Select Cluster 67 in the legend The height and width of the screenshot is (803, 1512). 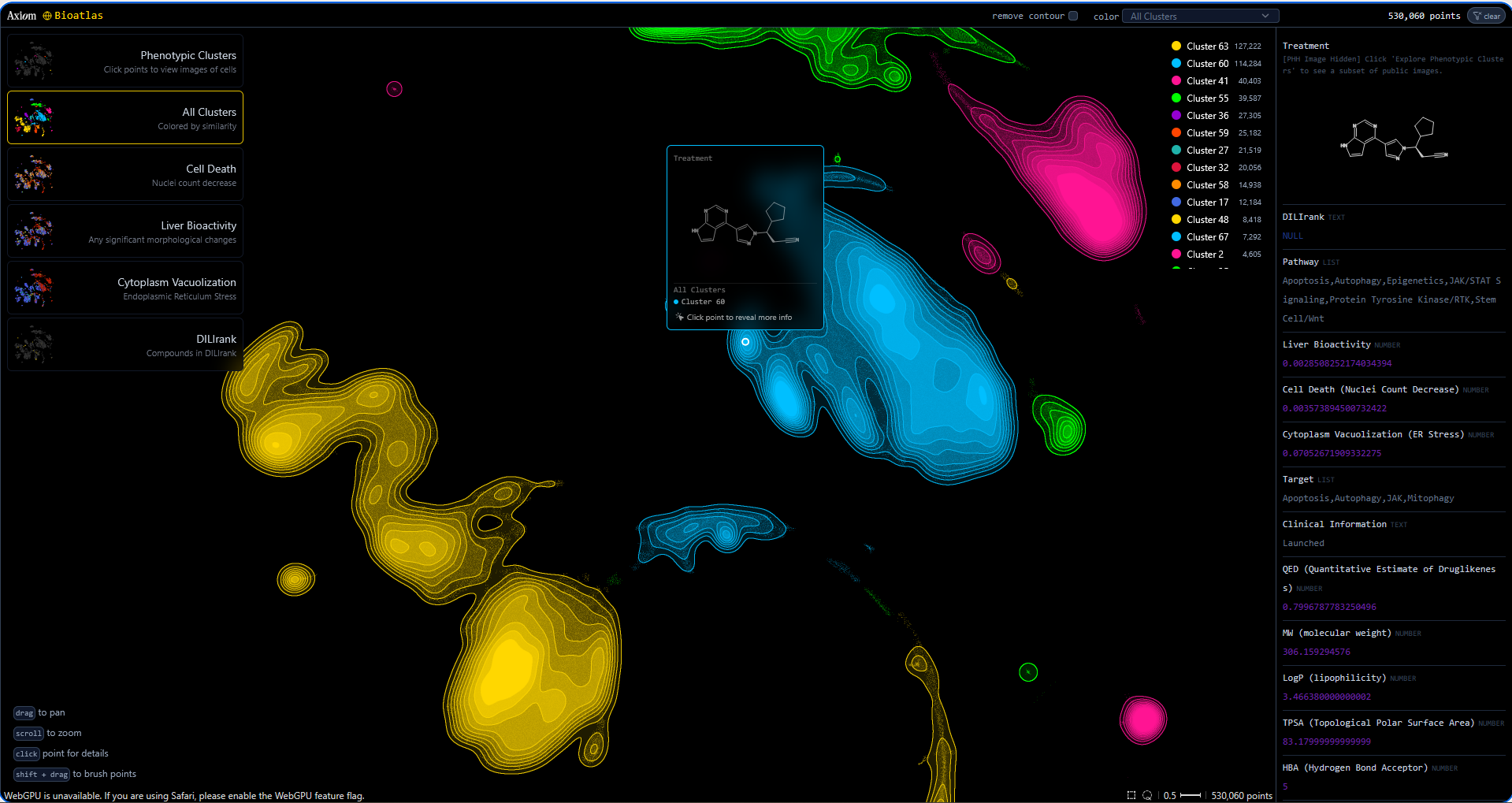pos(1217,237)
